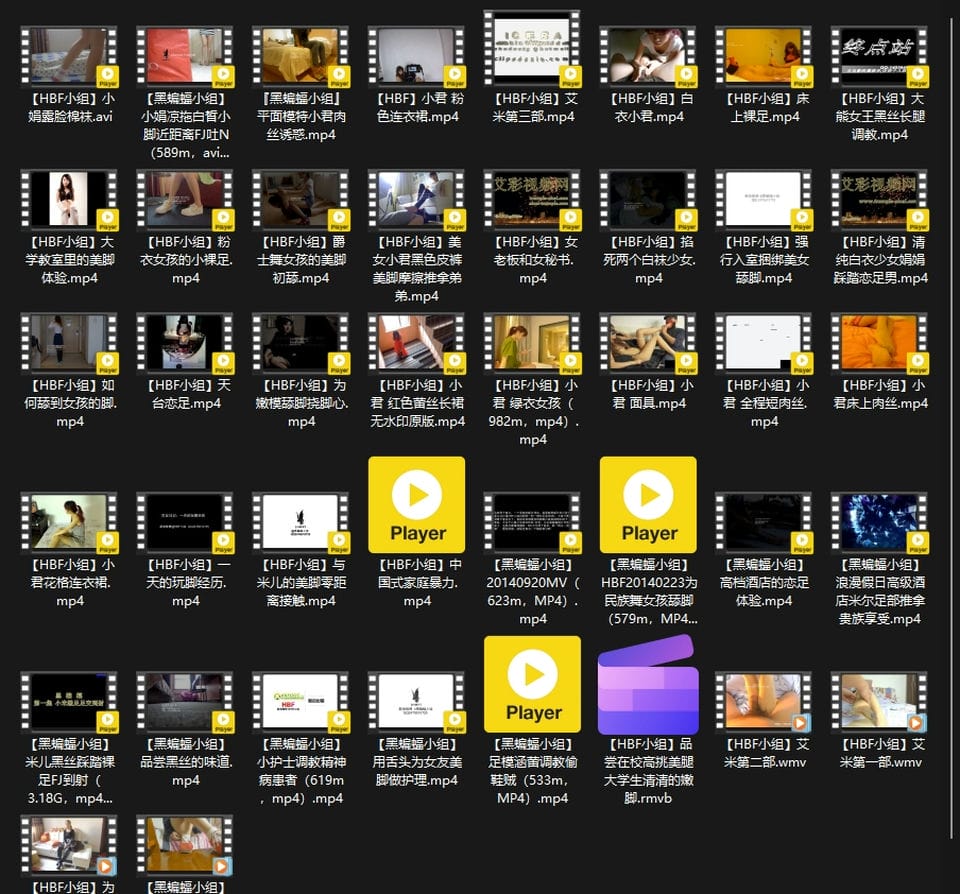Click thumbnail of 粉衣女孩的小裸足.mp4
Screen dimensions: 960x894
click(x=185, y=200)
